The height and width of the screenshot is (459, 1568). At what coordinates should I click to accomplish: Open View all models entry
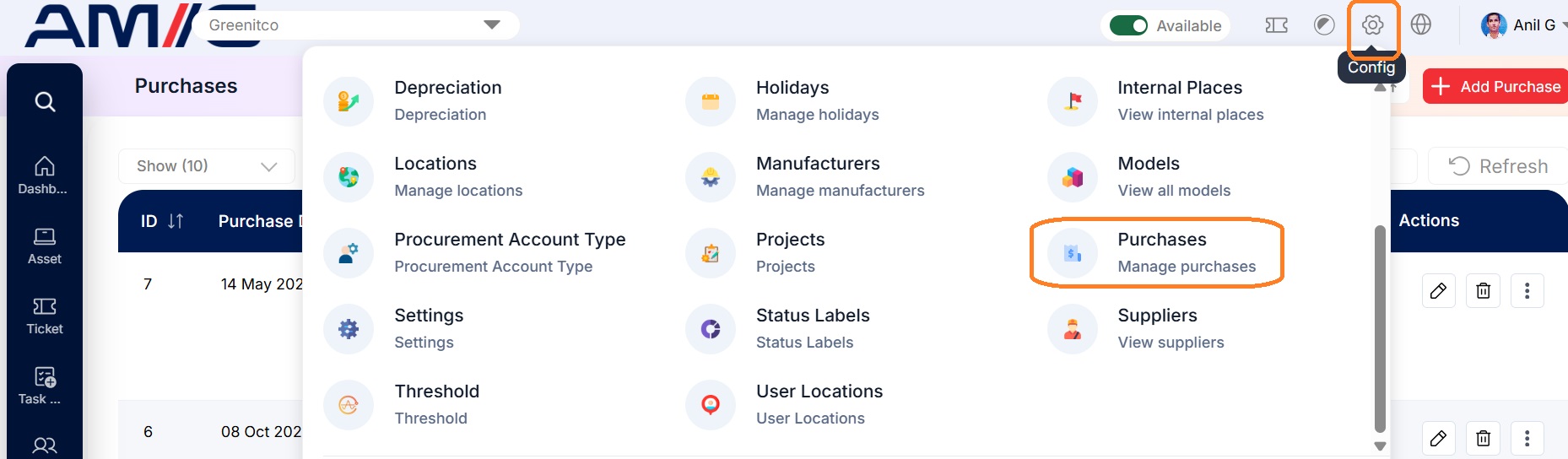[1174, 191]
